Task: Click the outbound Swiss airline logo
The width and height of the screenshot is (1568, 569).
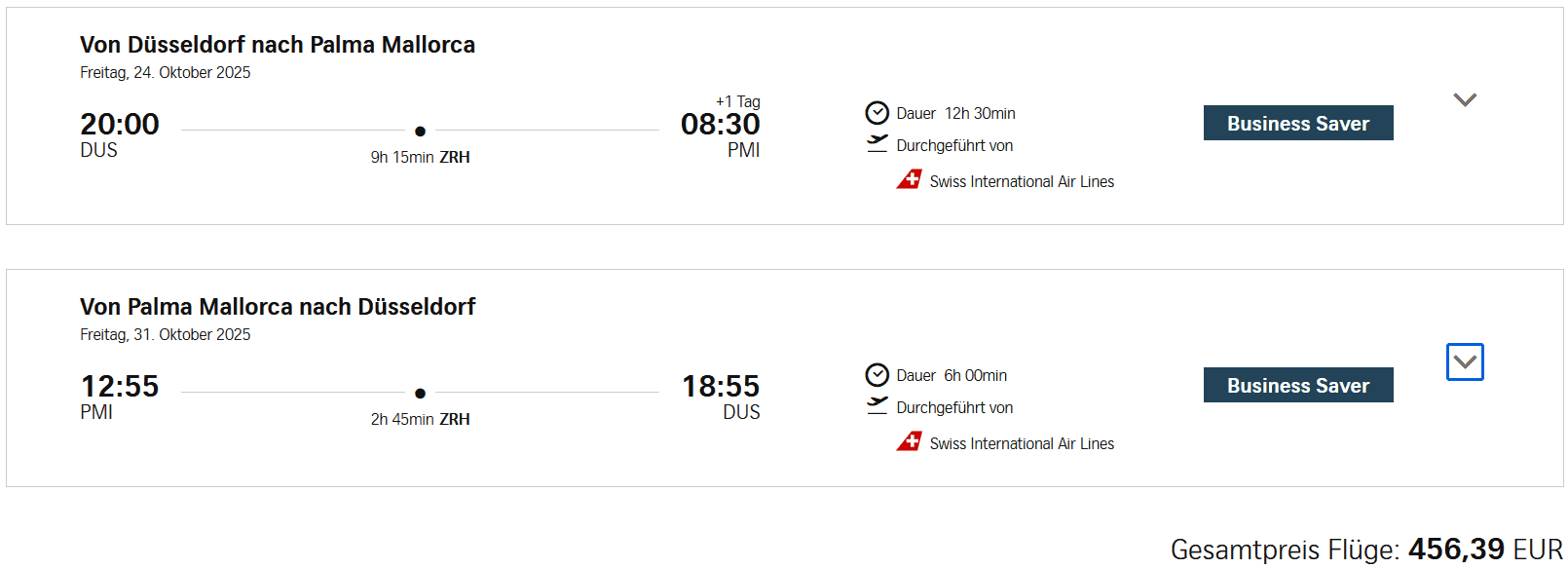Action: tap(910, 180)
